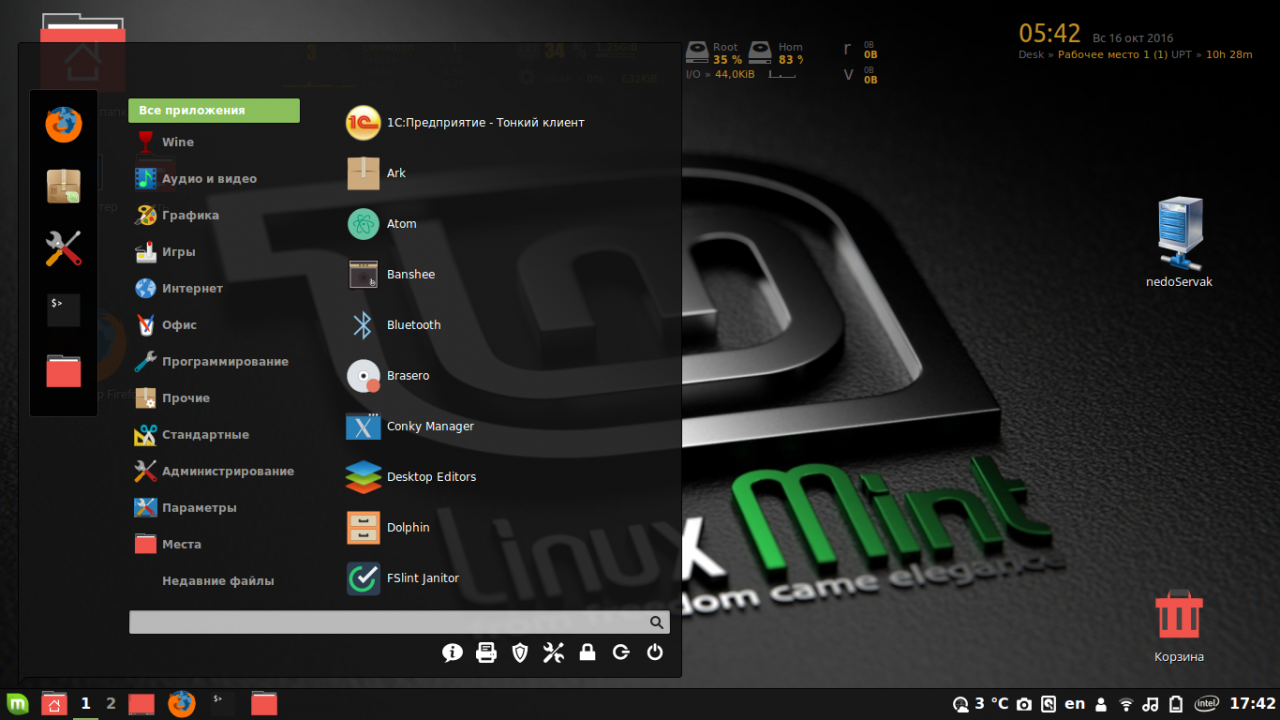This screenshot has height=720, width=1280.
Task: Open the weather applet showing 3 °C
Action: tap(980, 704)
